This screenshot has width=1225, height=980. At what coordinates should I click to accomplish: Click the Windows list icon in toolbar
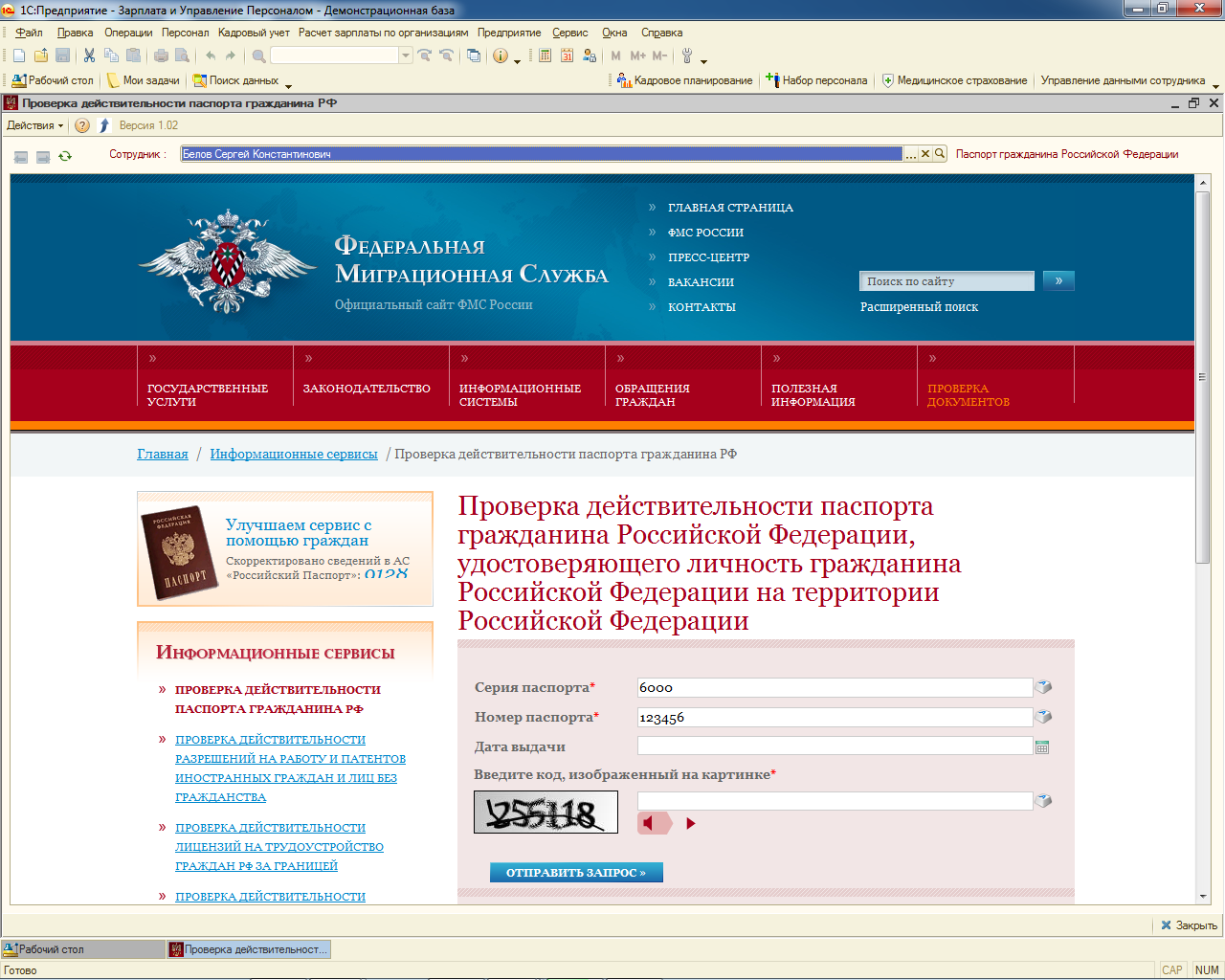pyautogui.click(x=474, y=56)
